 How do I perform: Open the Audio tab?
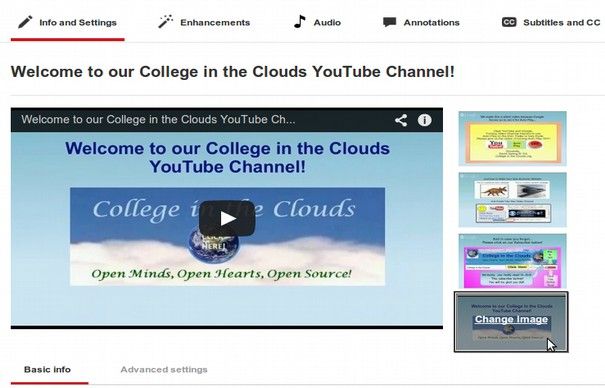point(317,22)
